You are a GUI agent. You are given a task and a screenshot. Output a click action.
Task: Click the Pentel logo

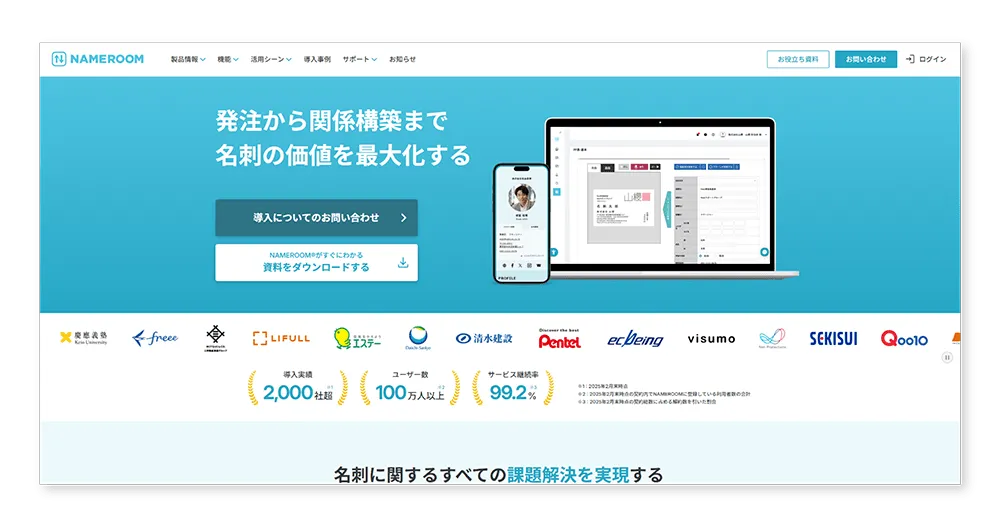(x=559, y=339)
